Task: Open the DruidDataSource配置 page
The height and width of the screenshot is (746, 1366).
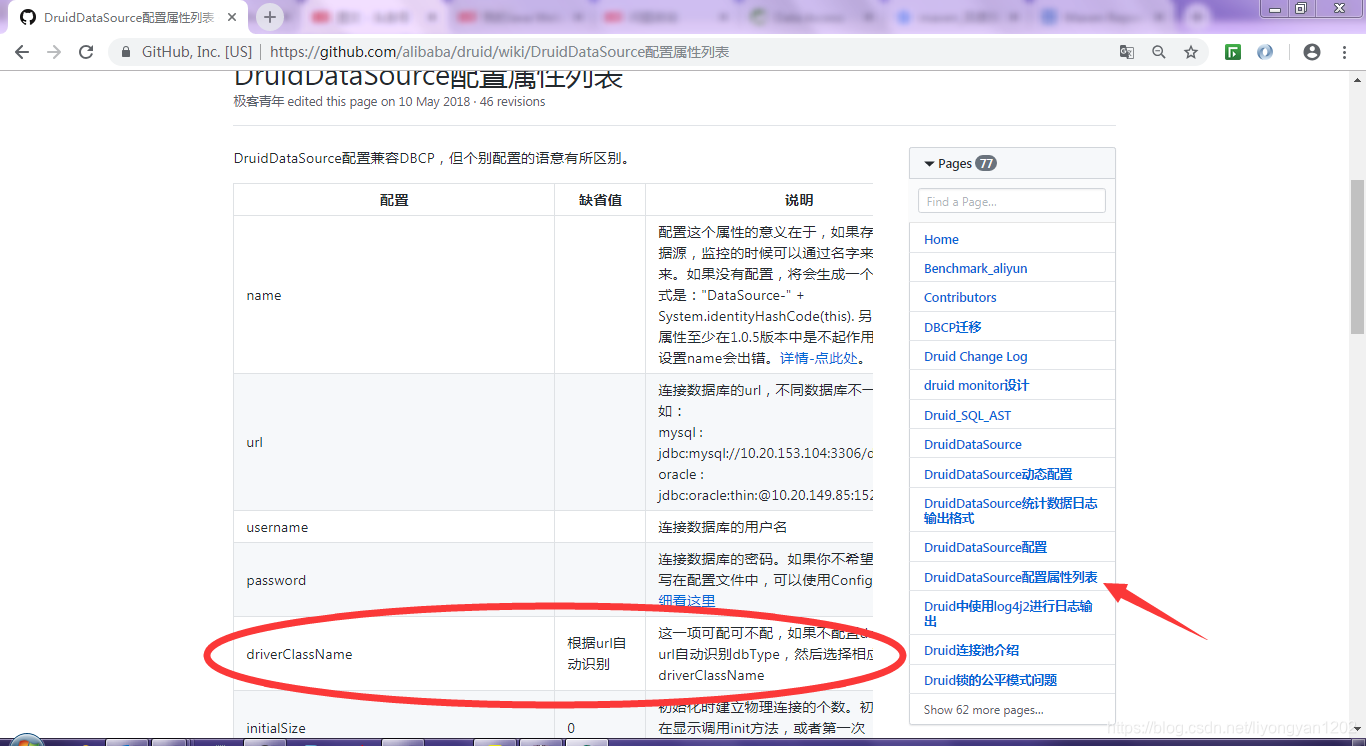Action: 985,547
